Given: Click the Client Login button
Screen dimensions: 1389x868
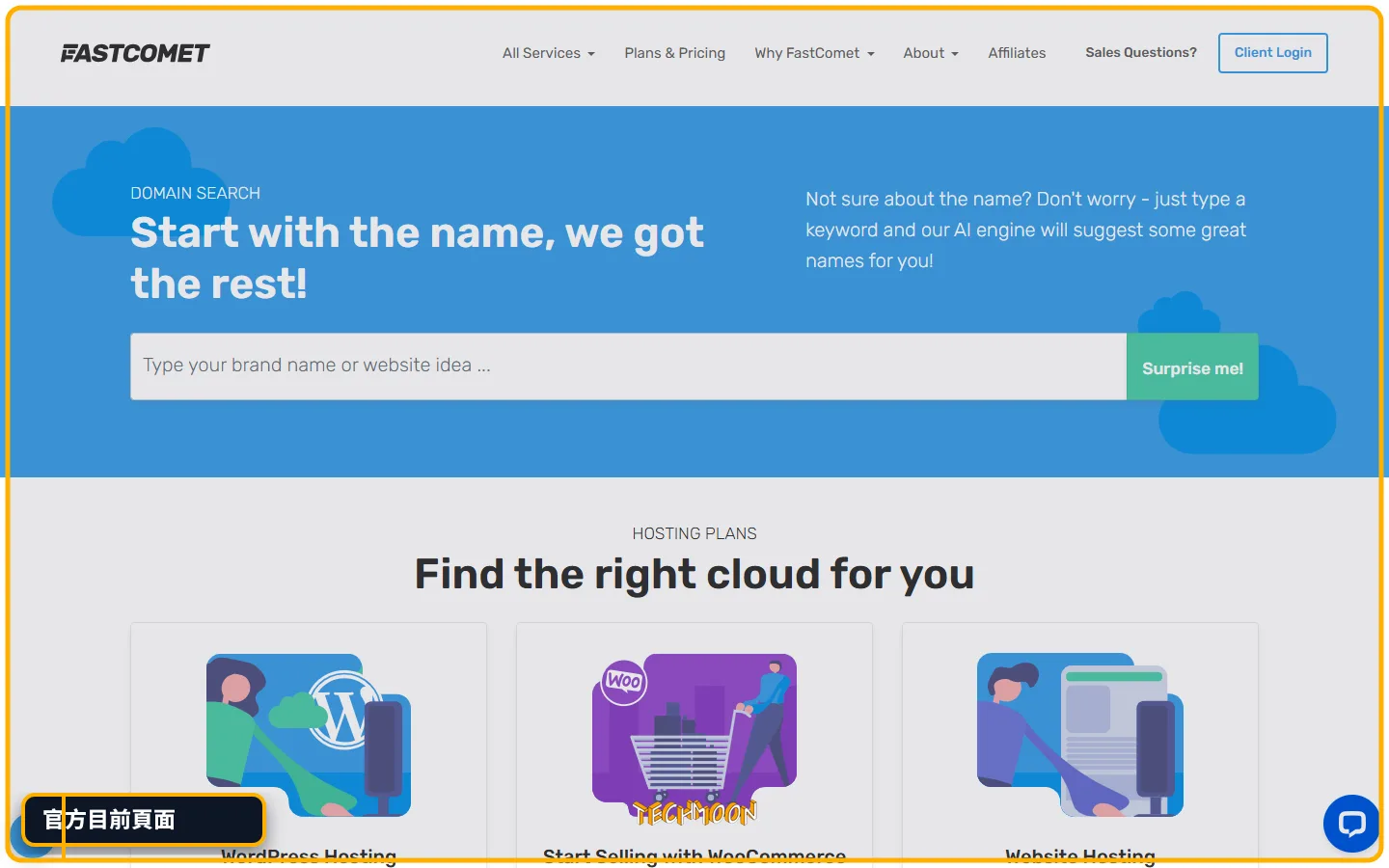Looking at the screenshot, I should click(1273, 53).
